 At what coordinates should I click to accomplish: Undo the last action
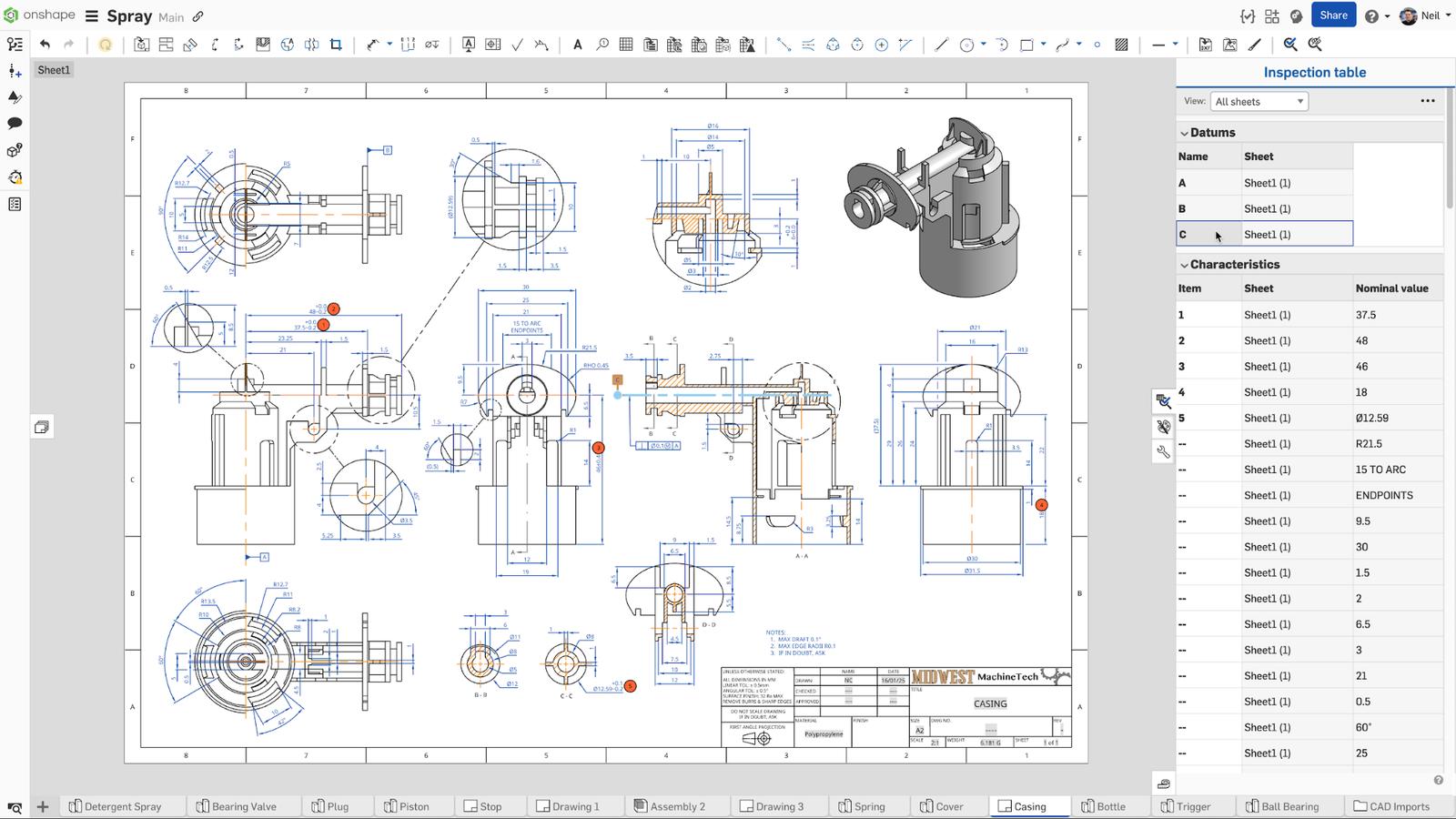[44, 43]
